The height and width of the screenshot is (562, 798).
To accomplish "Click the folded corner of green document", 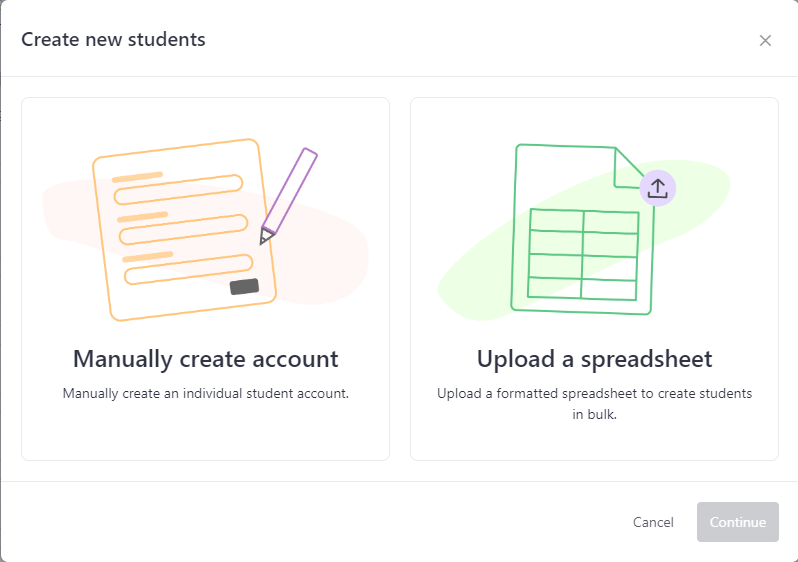I will [629, 168].
